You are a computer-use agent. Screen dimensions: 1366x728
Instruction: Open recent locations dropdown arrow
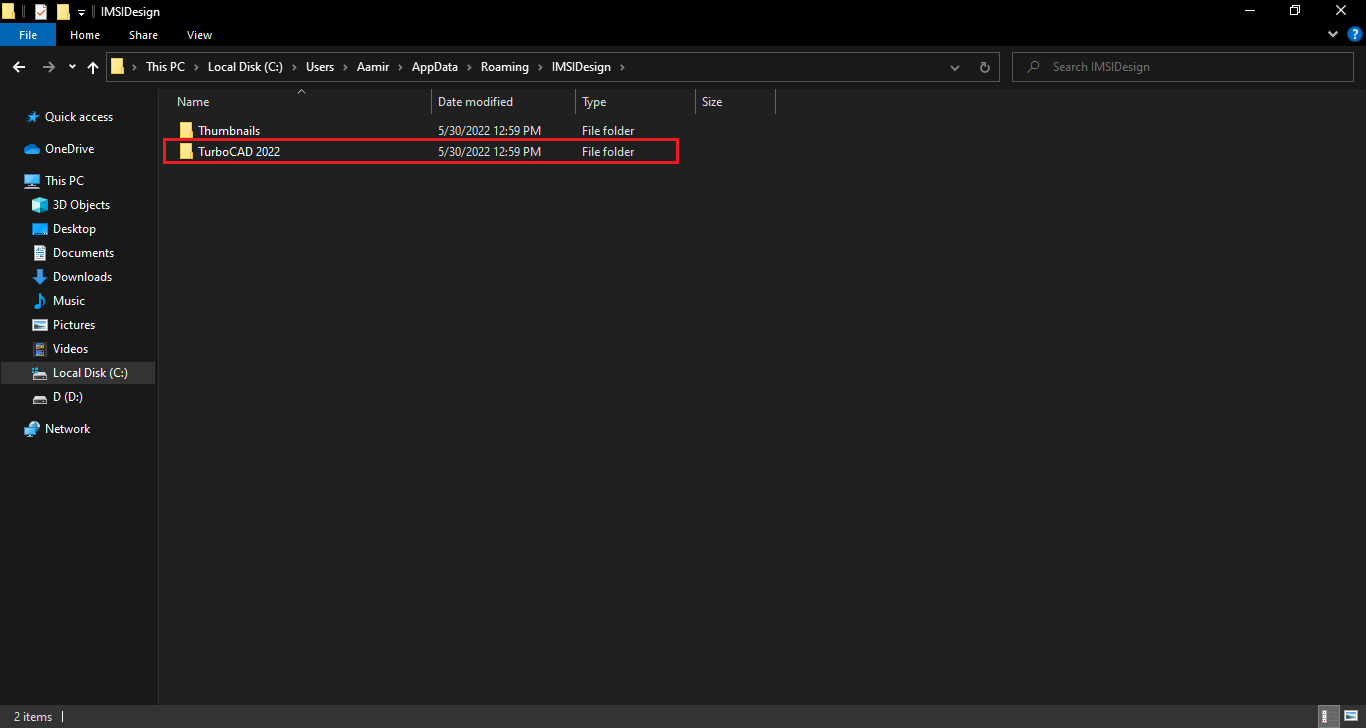pyautogui.click(x=72, y=67)
